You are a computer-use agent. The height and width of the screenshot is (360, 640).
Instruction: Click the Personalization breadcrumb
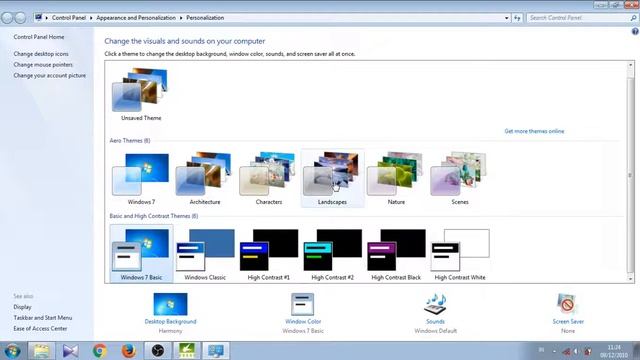(x=205, y=18)
